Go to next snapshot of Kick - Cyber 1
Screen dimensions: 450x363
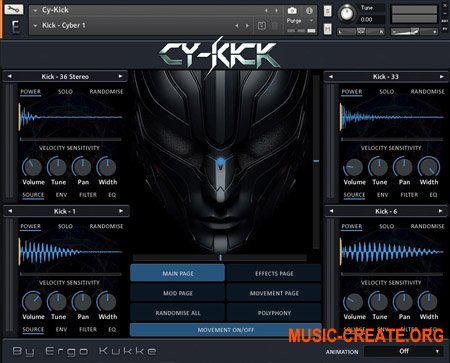coord(247,26)
